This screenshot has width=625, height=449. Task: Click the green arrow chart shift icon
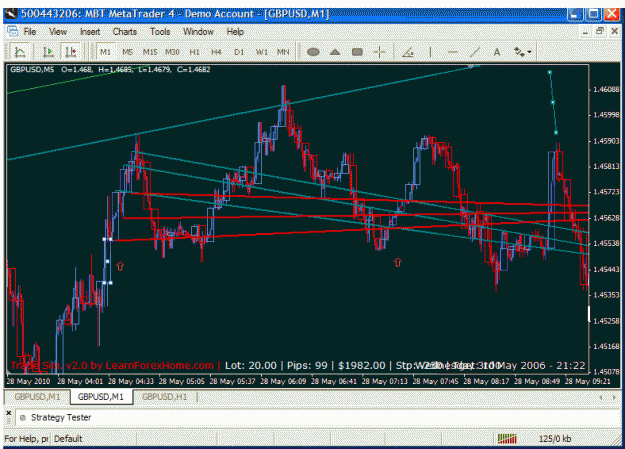[x=49, y=52]
